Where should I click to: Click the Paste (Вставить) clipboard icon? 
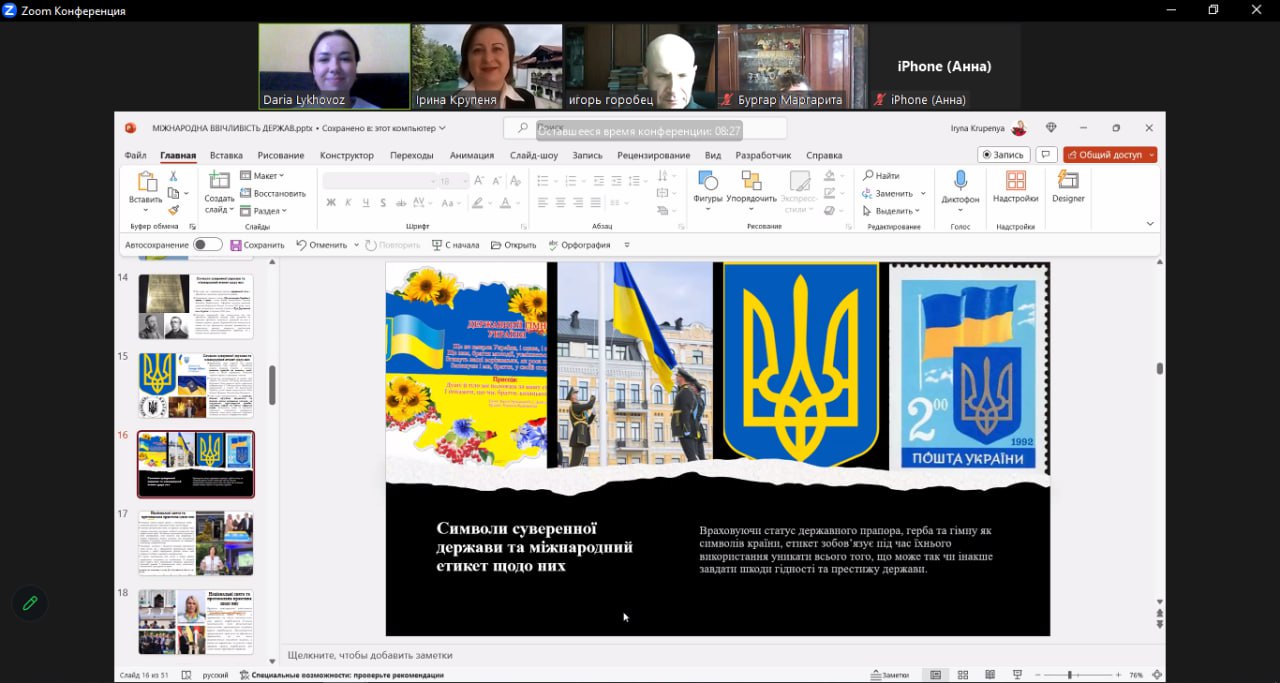pos(147,182)
